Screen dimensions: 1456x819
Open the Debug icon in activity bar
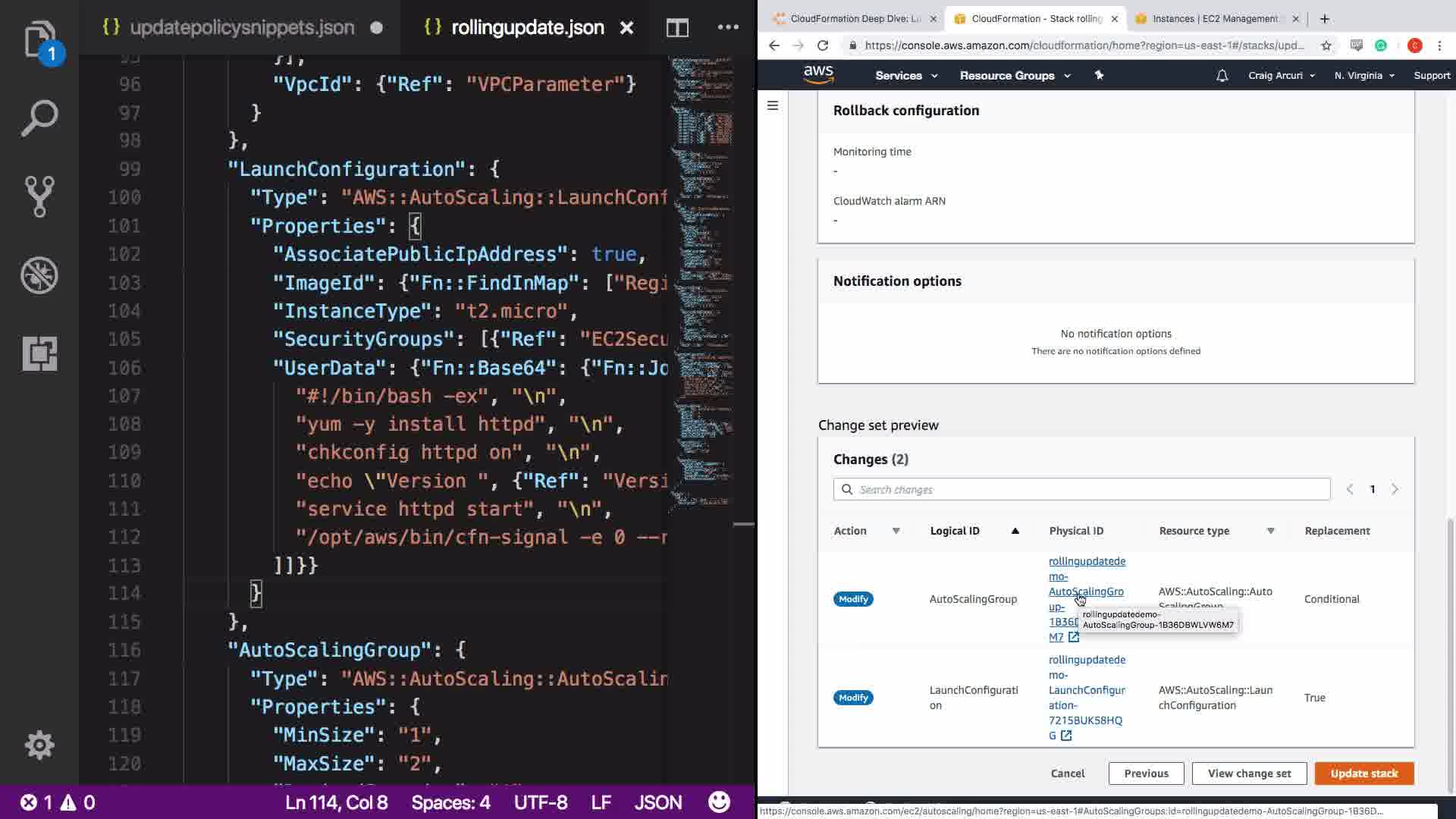coord(39,275)
